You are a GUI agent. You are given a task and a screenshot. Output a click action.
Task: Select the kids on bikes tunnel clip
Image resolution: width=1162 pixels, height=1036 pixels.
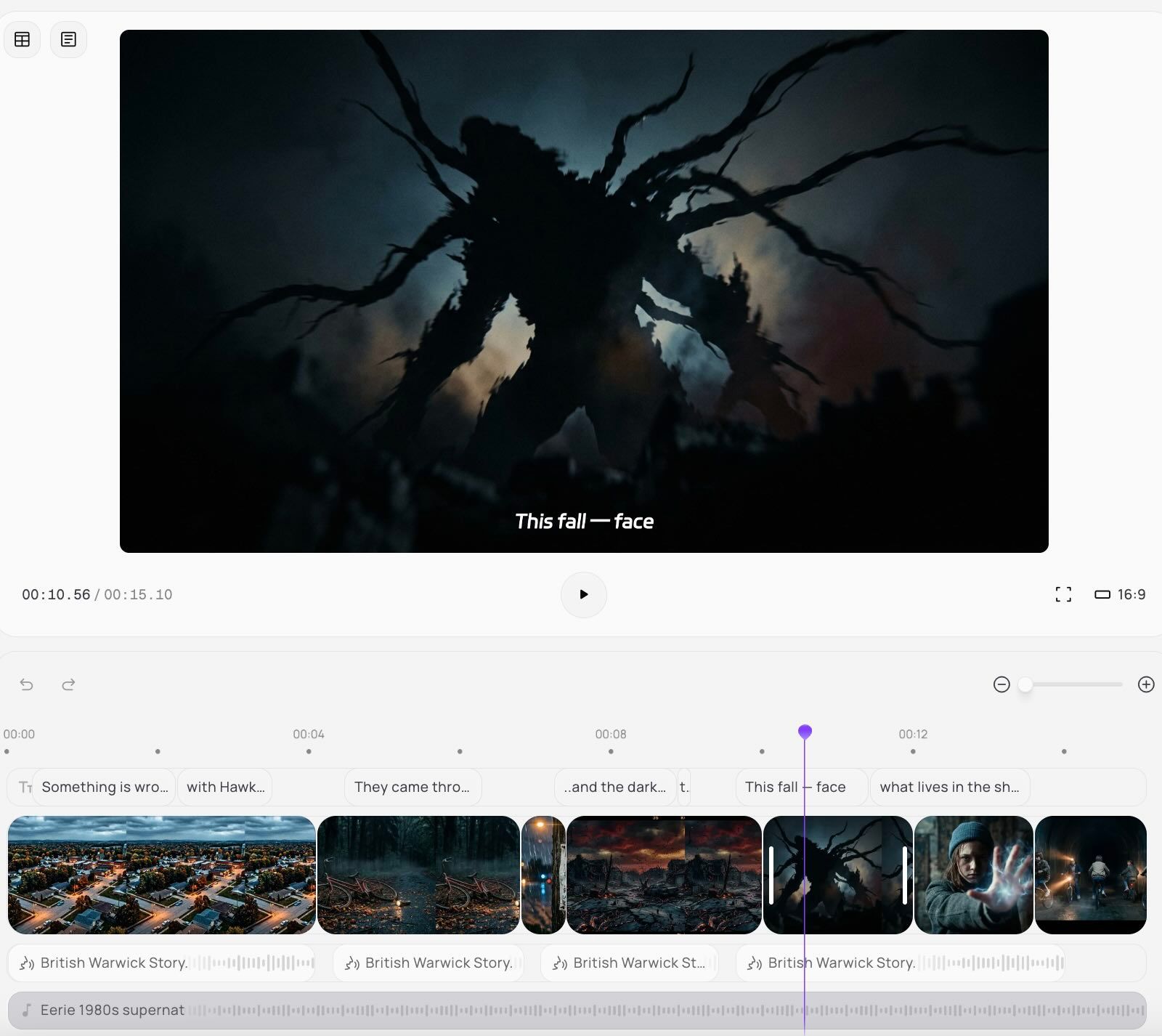coord(1090,875)
